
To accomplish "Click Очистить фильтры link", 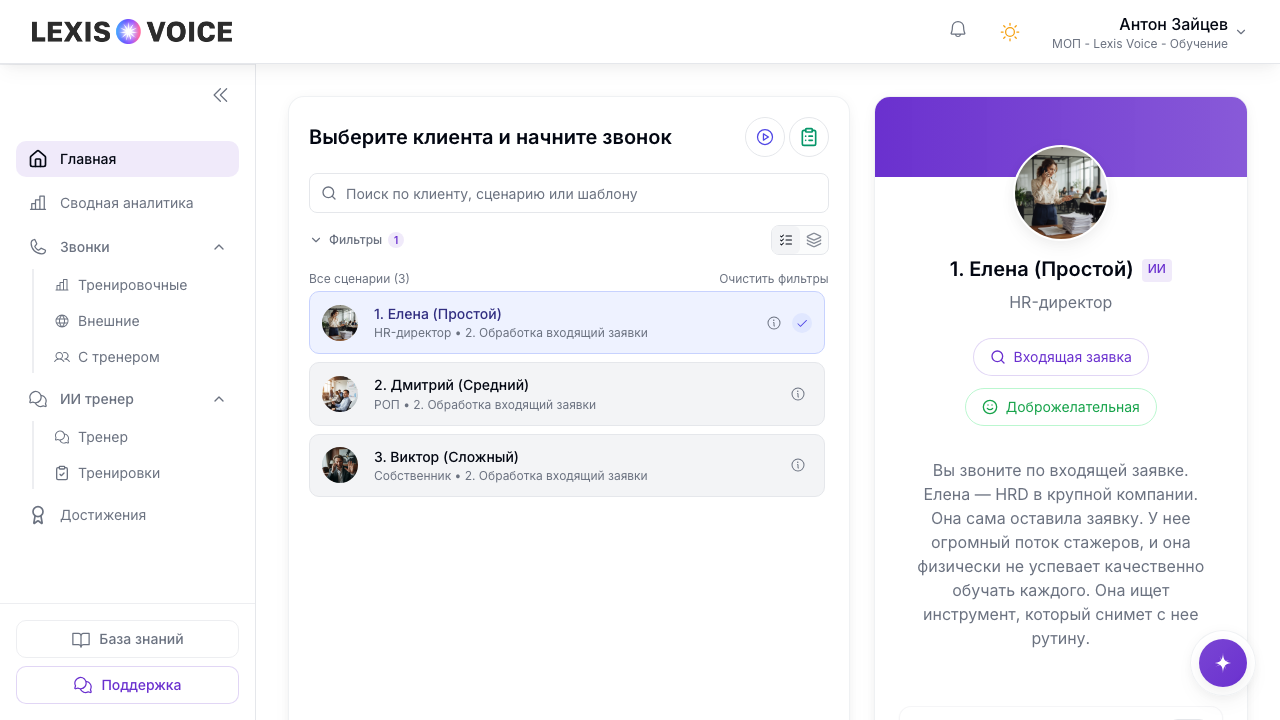I will pyautogui.click(x=774, y=279).
